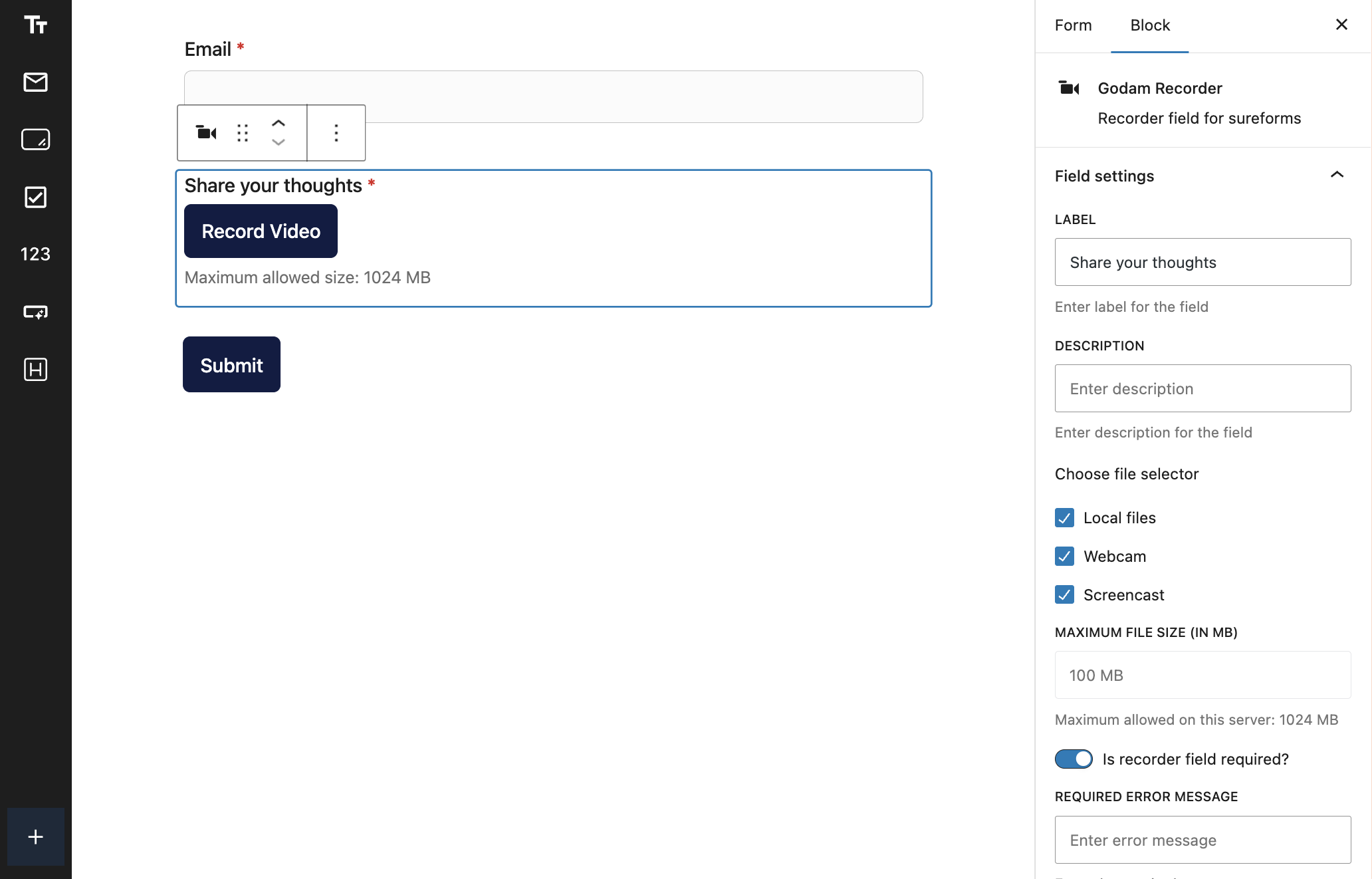1372x879 pixels.
Task: Move block down with the down chevron
Action: pyautogui.click(x=279, y=142)
